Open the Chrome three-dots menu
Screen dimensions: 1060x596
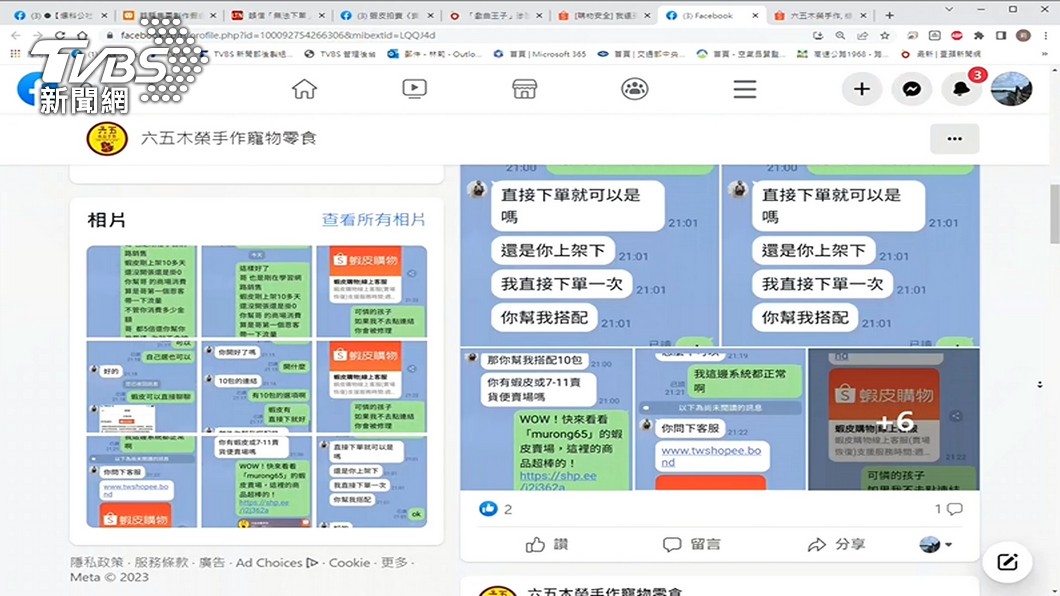(1045, 35)
